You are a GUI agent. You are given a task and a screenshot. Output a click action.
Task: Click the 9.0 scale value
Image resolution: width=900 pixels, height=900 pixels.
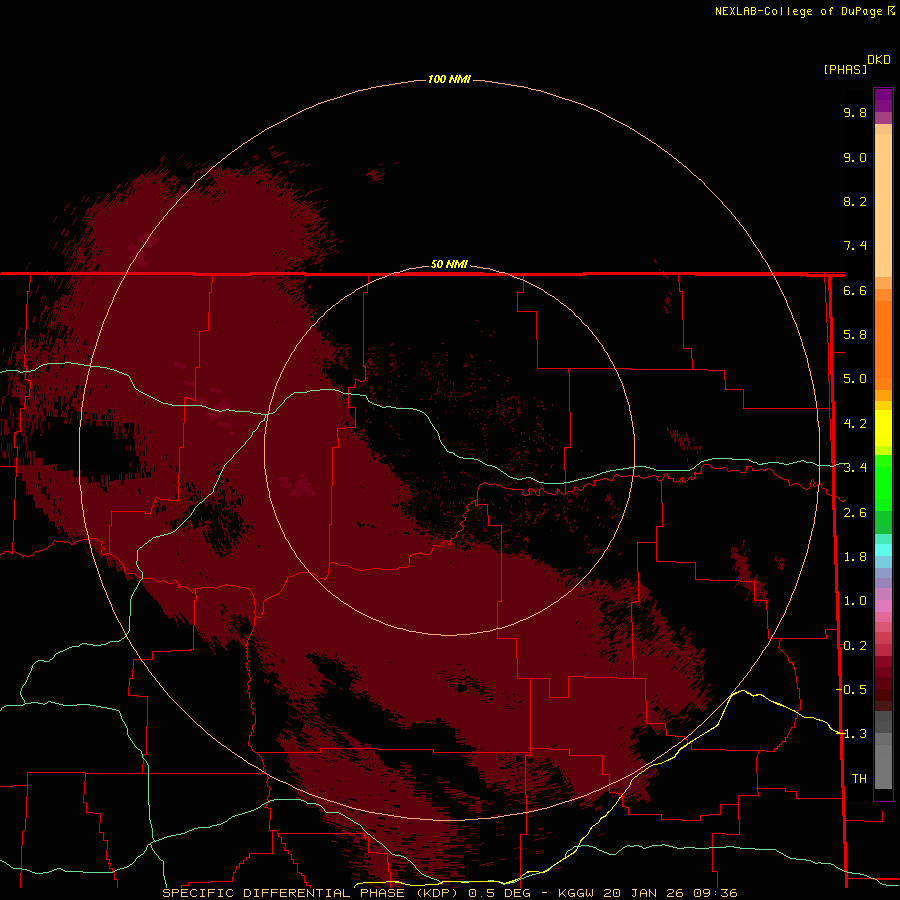[x=855, y=157]
